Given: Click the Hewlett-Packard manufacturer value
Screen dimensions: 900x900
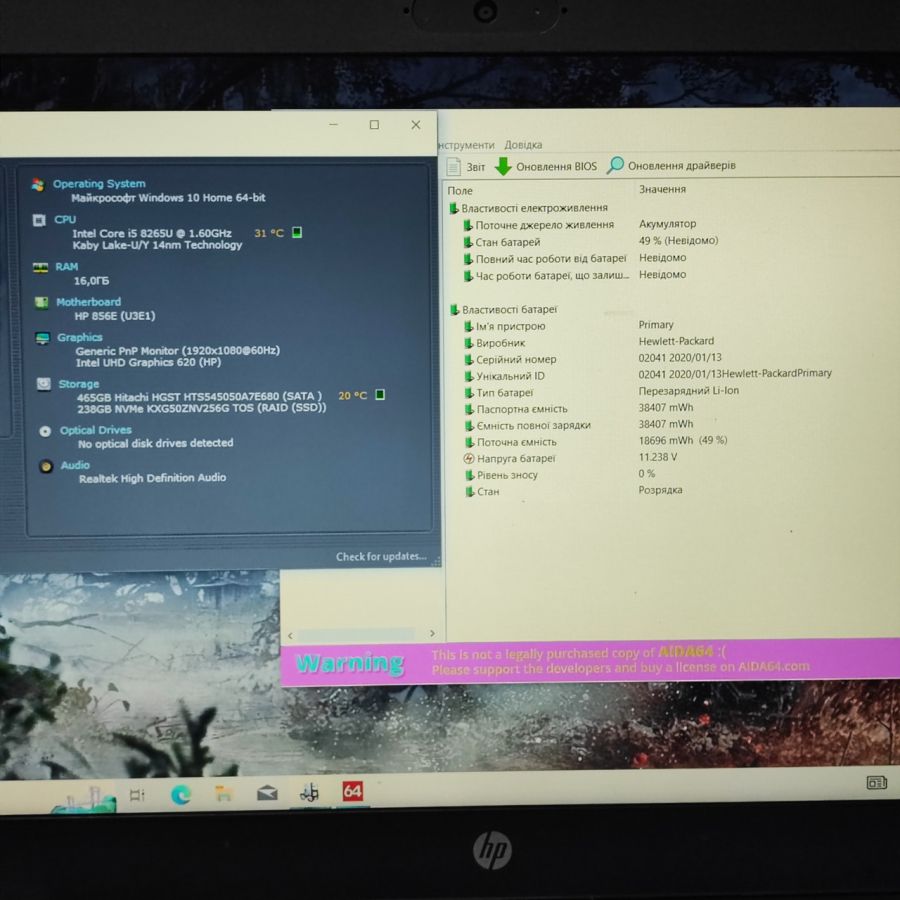Looking at the screenshot, I should (676, 341).
